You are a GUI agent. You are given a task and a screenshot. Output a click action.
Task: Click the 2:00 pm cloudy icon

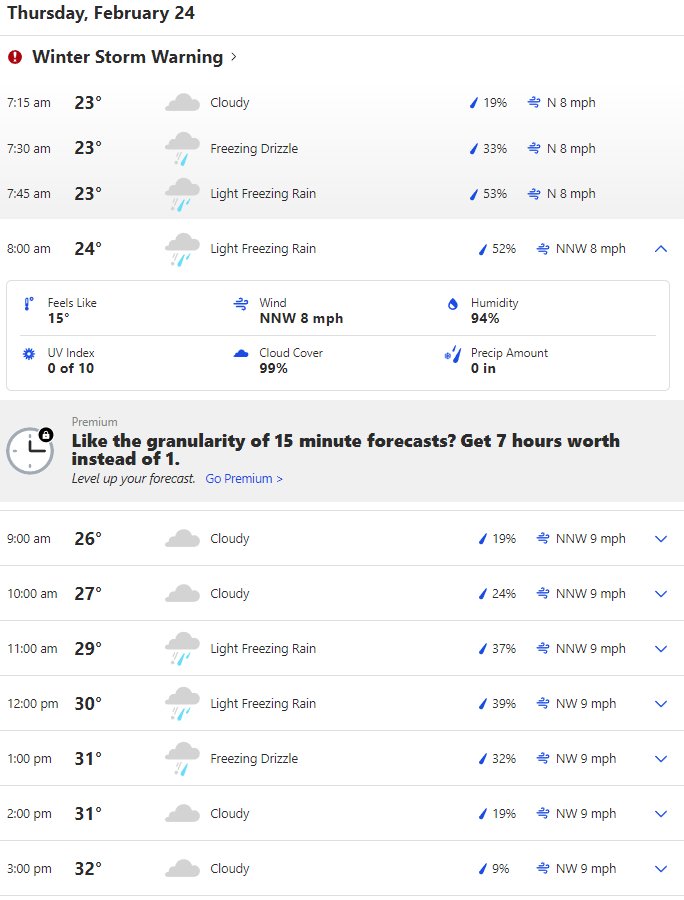(181, 814)
